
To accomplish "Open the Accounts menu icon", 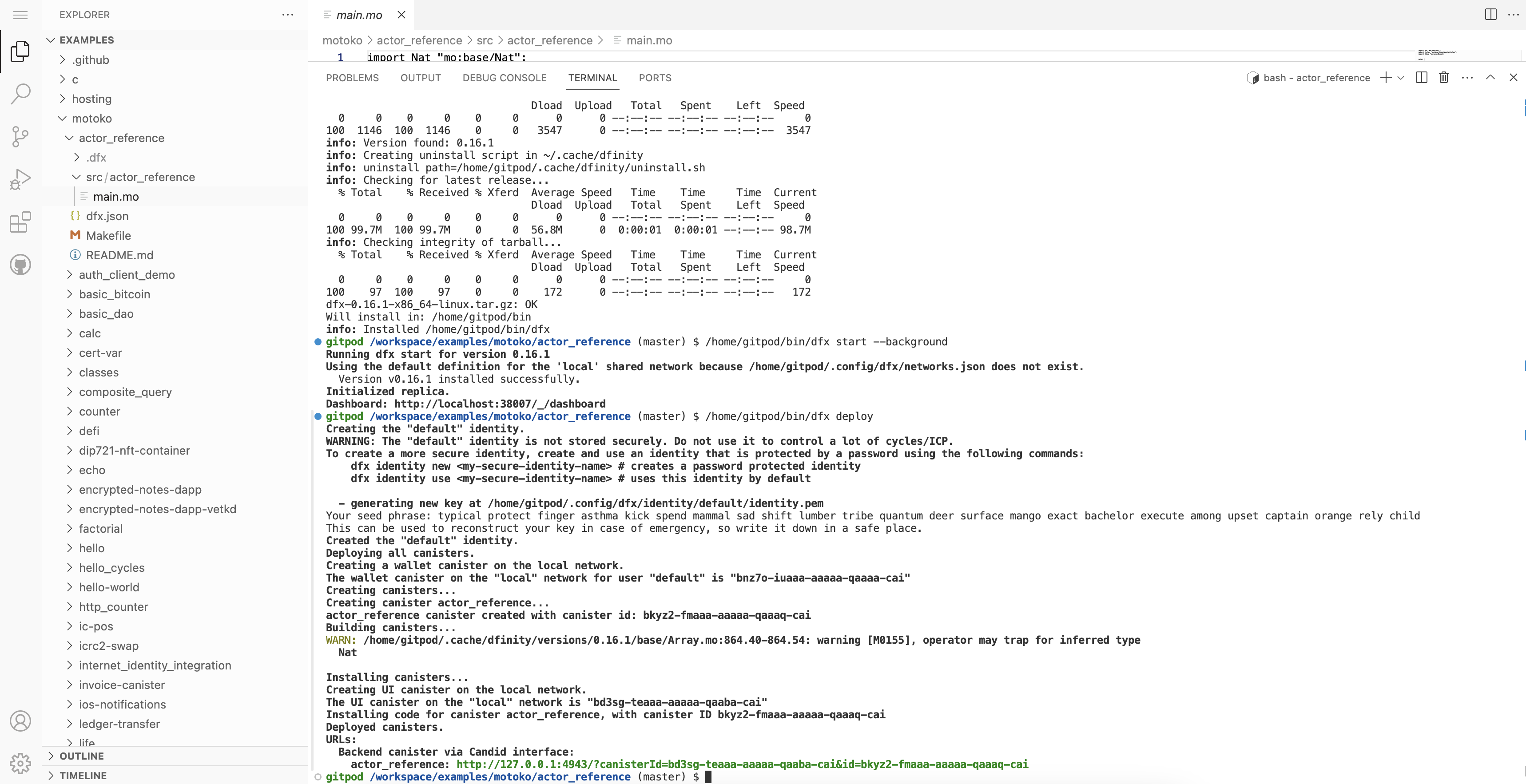I will [x=20, y=721].
